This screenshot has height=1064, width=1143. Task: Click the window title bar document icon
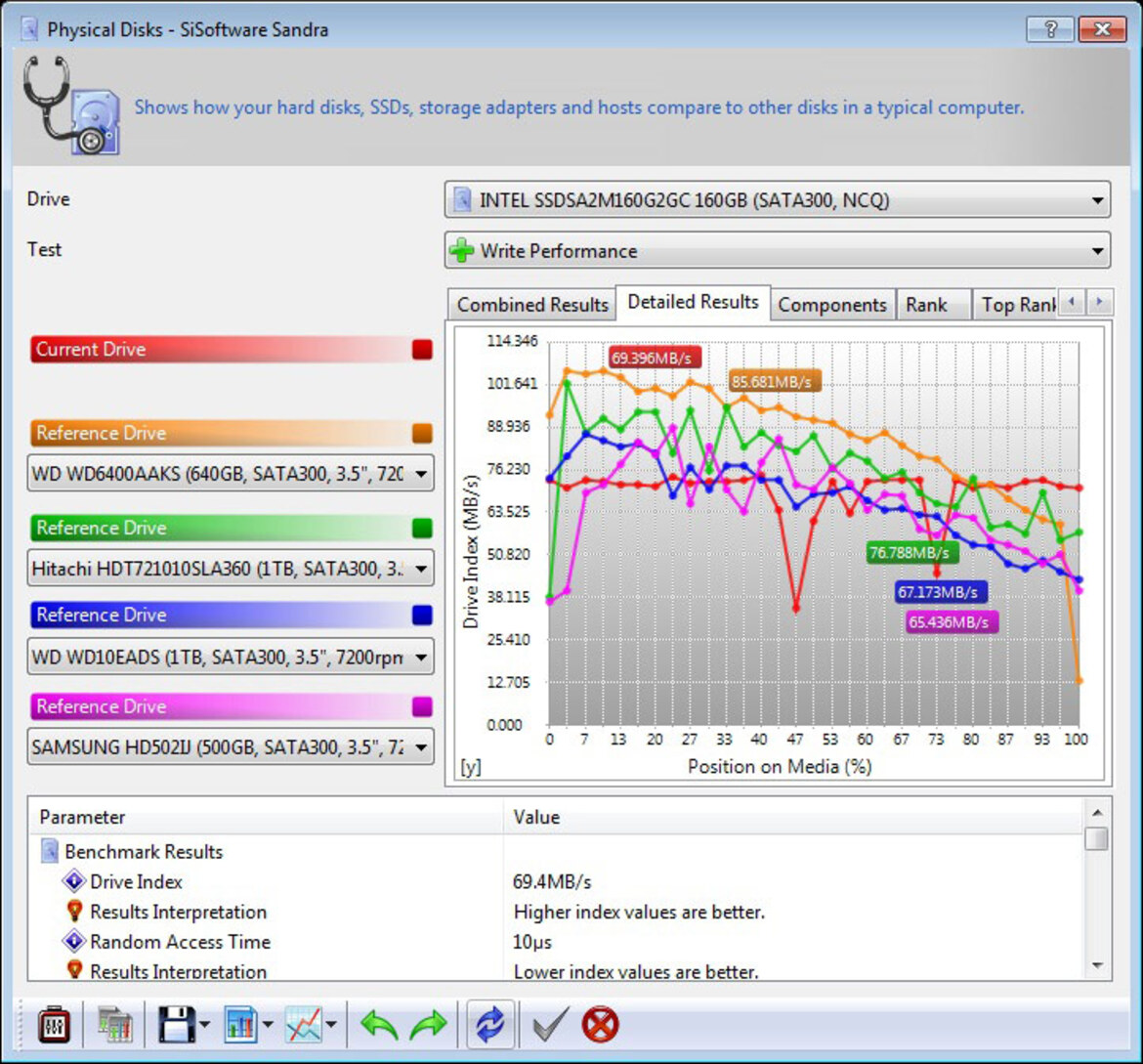29,29
